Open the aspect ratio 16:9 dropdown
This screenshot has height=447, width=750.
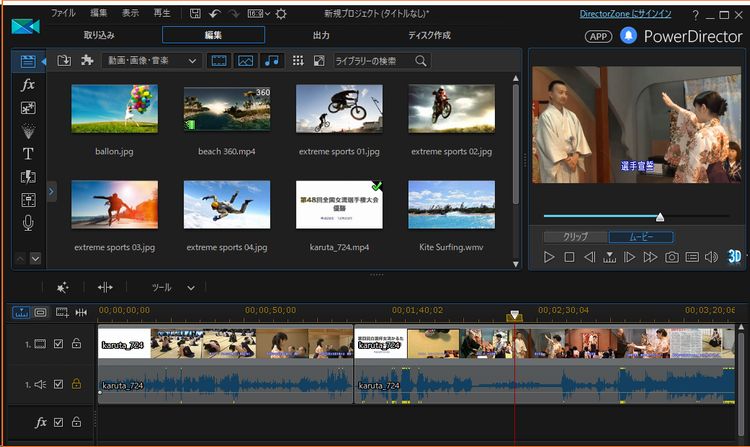259,13
